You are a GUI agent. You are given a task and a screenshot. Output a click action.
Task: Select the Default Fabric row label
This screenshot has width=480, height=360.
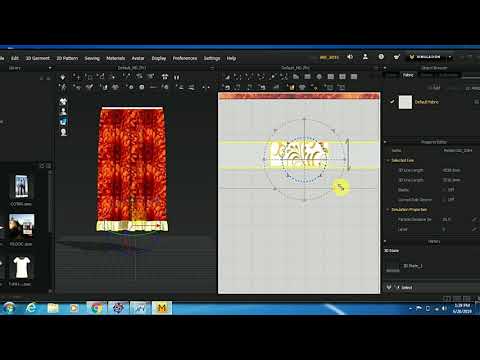[427, 102]
